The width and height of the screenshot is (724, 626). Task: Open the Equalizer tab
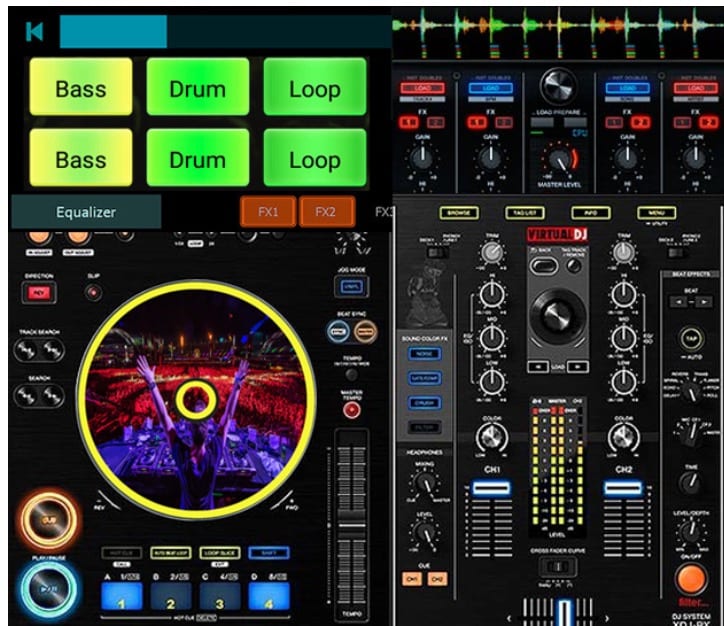click(86, 212)
